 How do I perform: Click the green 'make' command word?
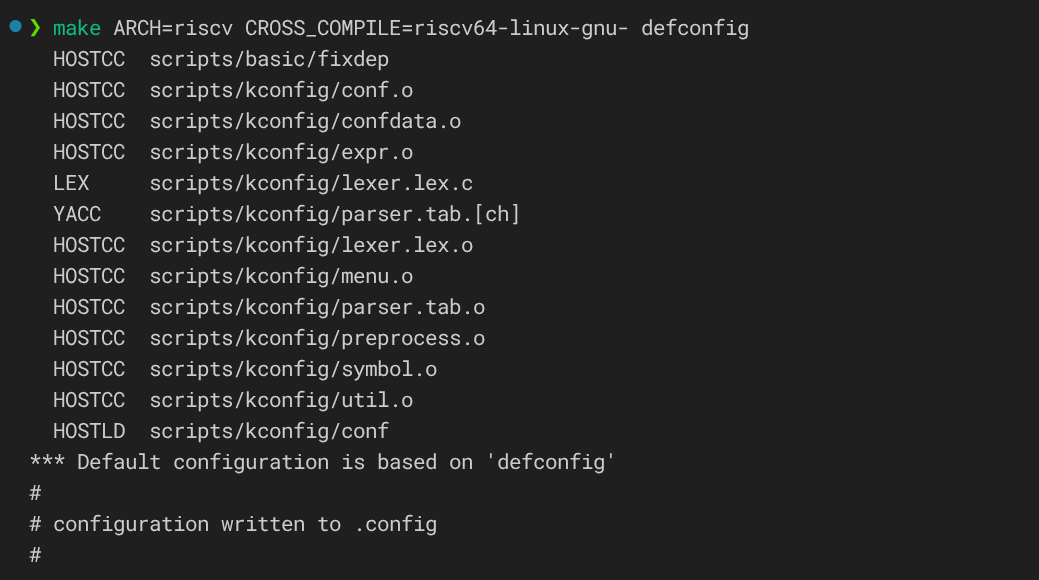pos(77,28)
